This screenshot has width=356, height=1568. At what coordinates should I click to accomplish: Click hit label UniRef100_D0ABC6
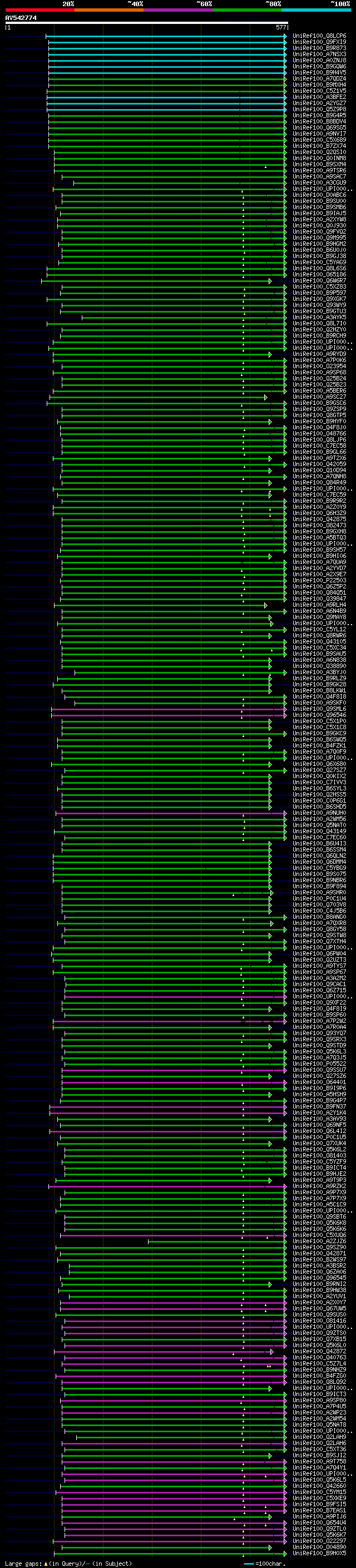point(319,195)
